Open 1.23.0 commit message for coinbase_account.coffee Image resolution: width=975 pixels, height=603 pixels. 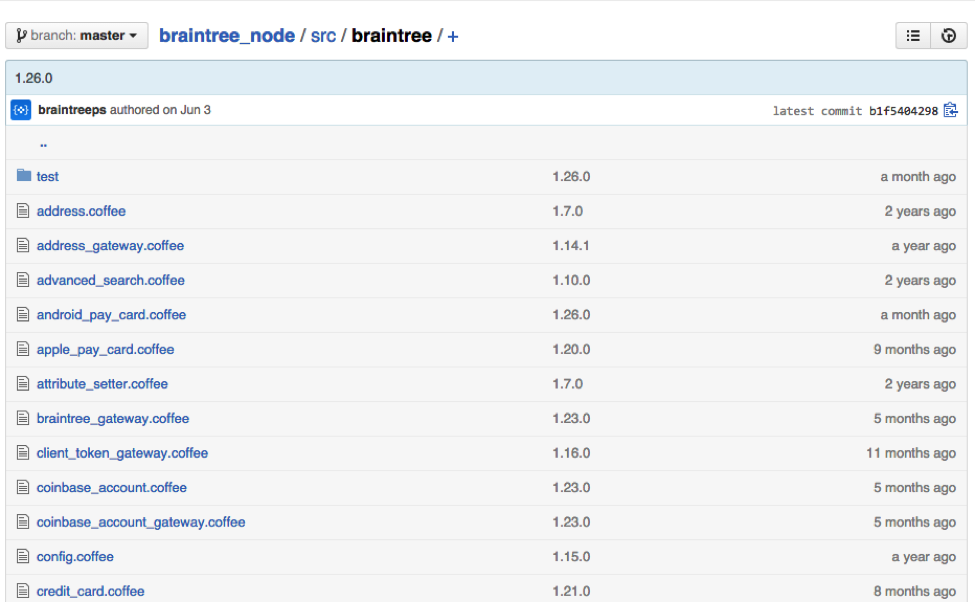pos(571,488)
